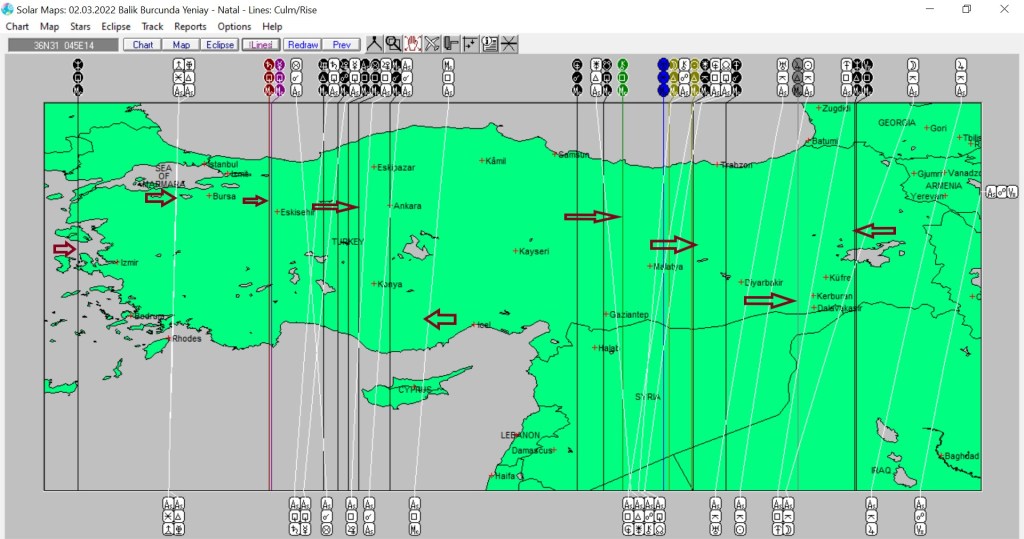Click the Prev button
1024x539 pixels.
click(x=342, y=45)
